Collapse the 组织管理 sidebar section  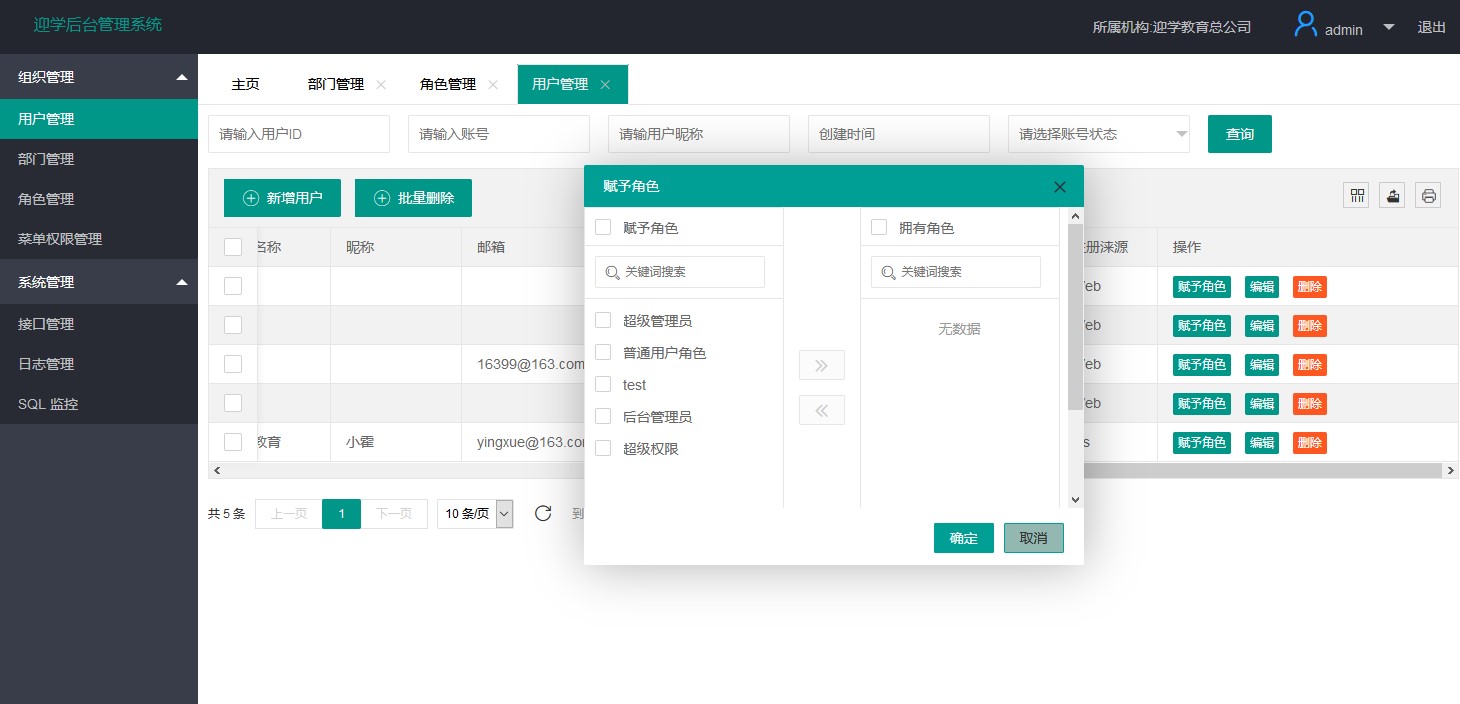click(181, 77)
